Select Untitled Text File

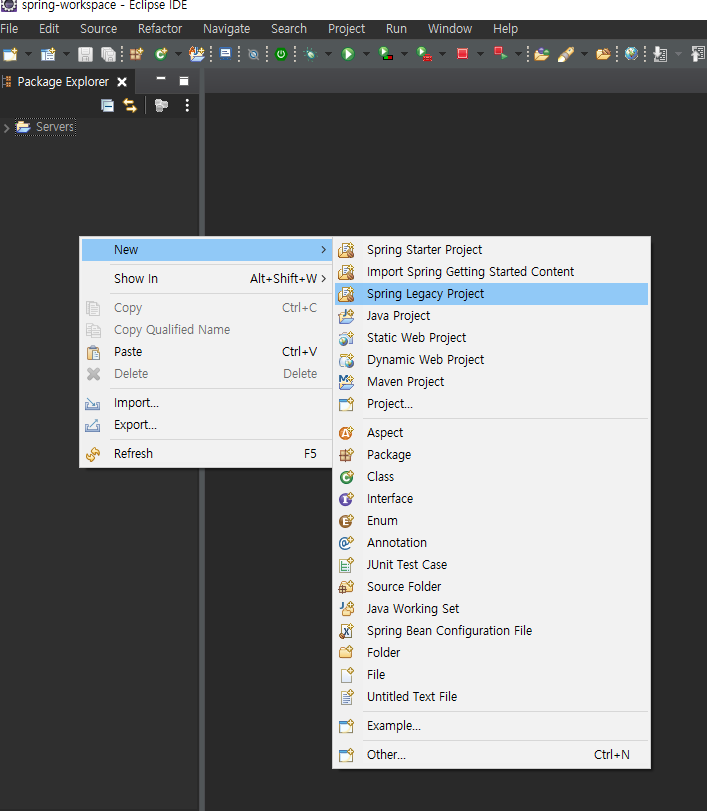pyautogui.click(x=491, y=697)
